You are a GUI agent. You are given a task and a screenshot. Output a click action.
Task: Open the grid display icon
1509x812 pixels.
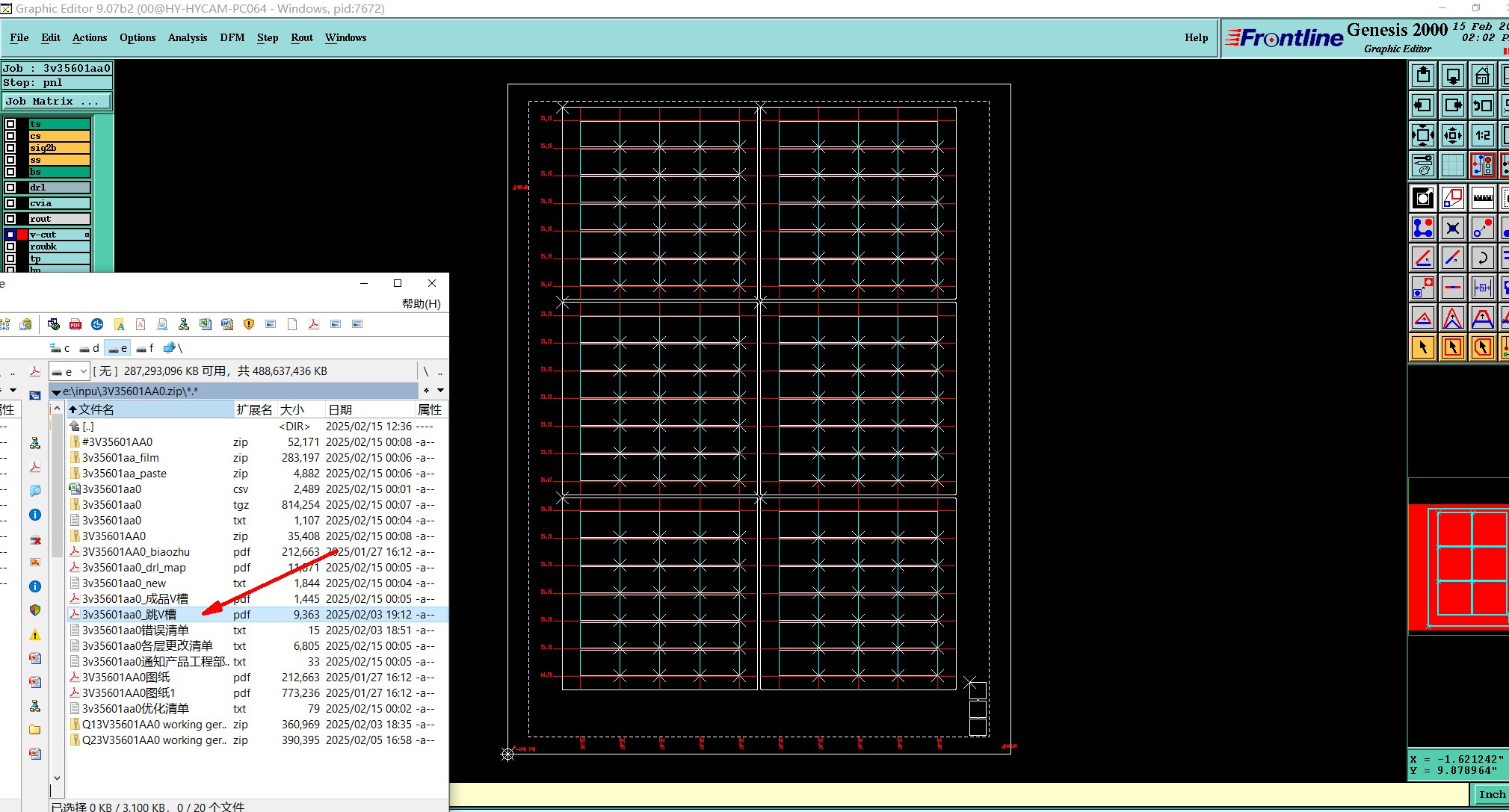1452,165
